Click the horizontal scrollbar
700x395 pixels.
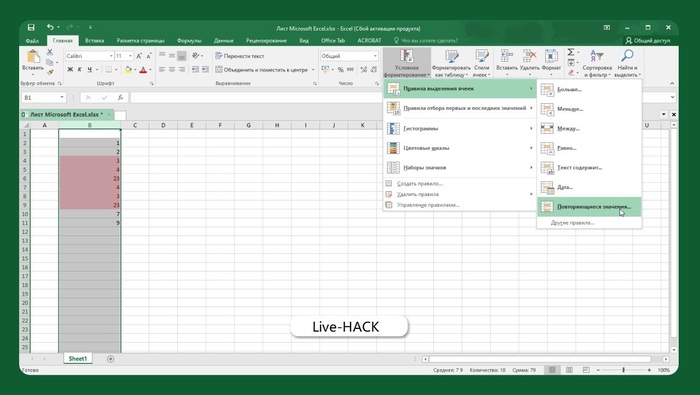click(x=540, y=359)
